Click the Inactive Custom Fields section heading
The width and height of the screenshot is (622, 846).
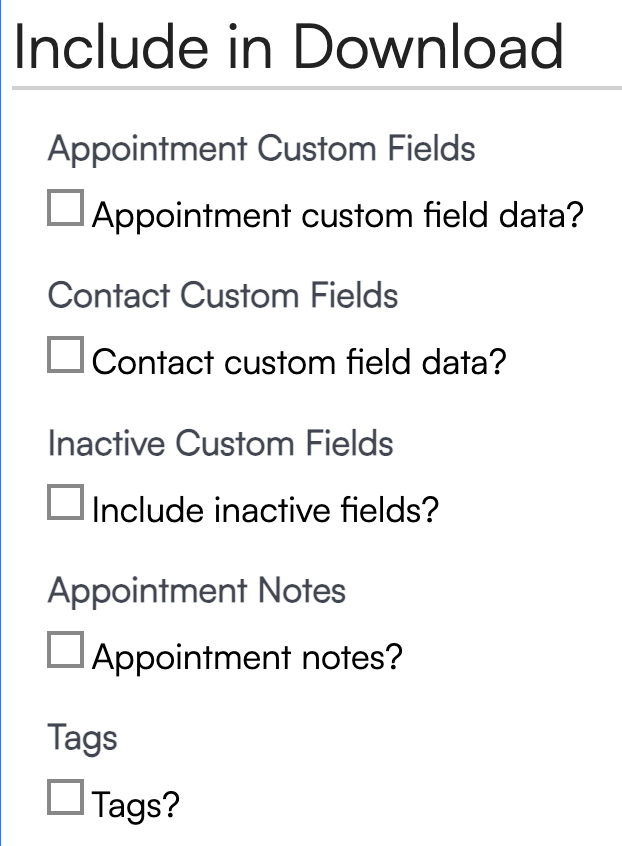(220, 443)
